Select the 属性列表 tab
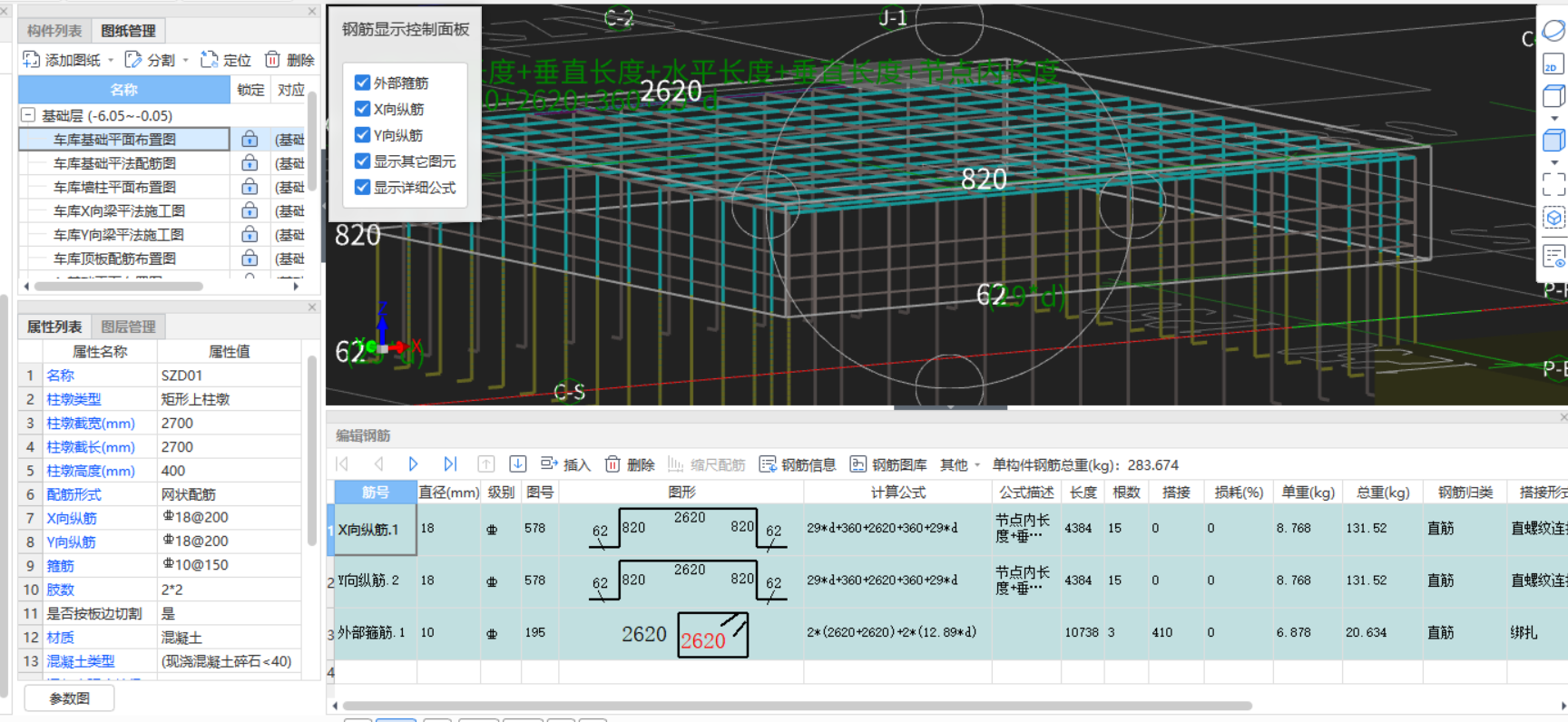This screenshot has height=722, width=1568. (54, 327)
